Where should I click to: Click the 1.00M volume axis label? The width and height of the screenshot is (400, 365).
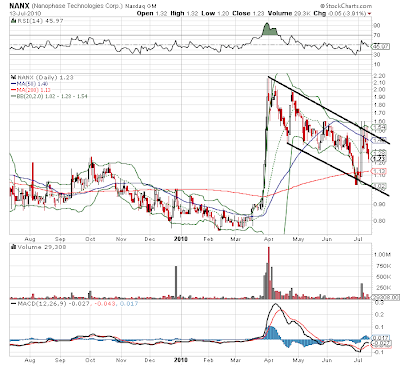[x=382, y=255]
